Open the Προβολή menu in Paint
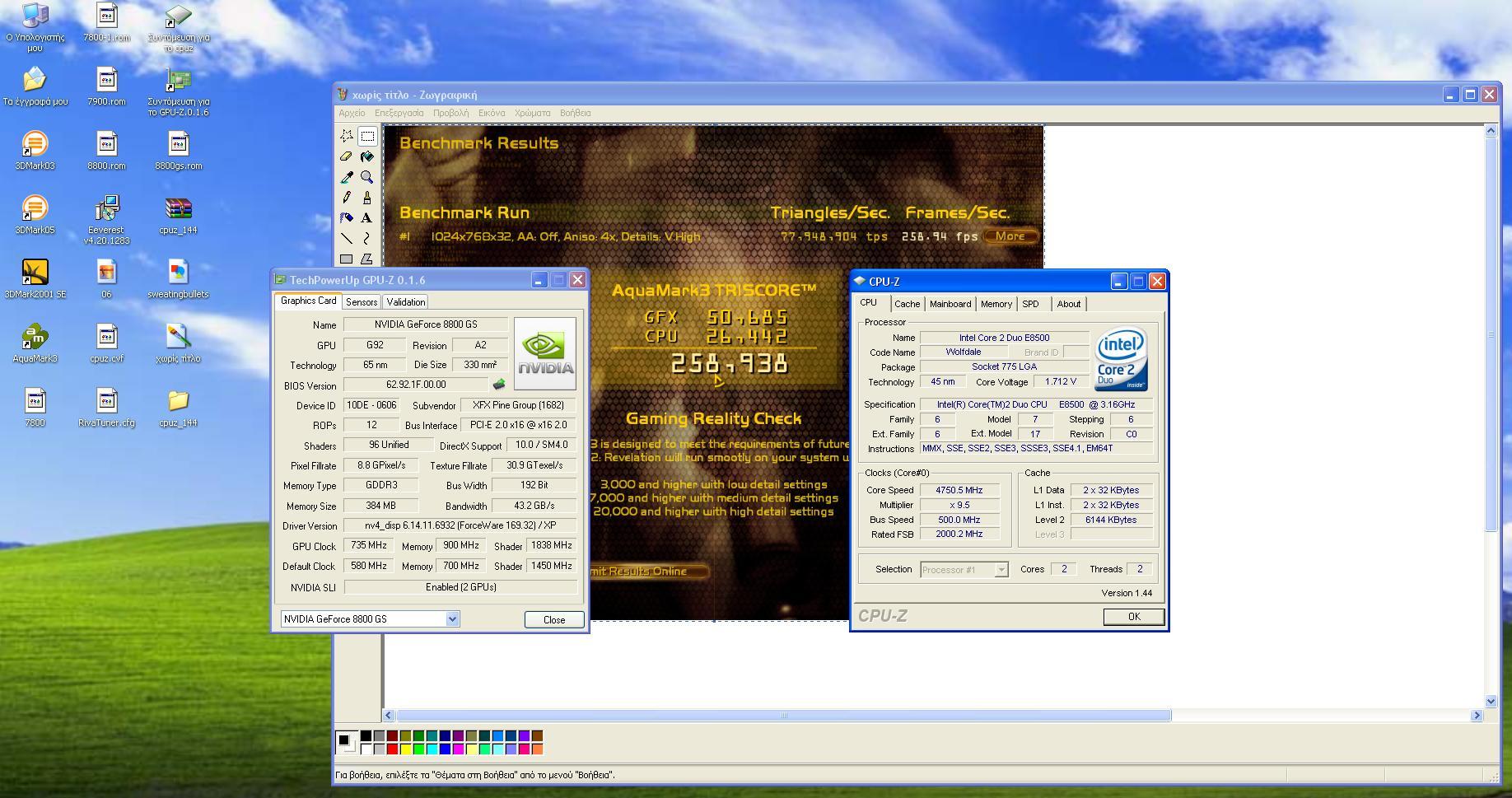1512x798 pixels. [x=450, y=113]
